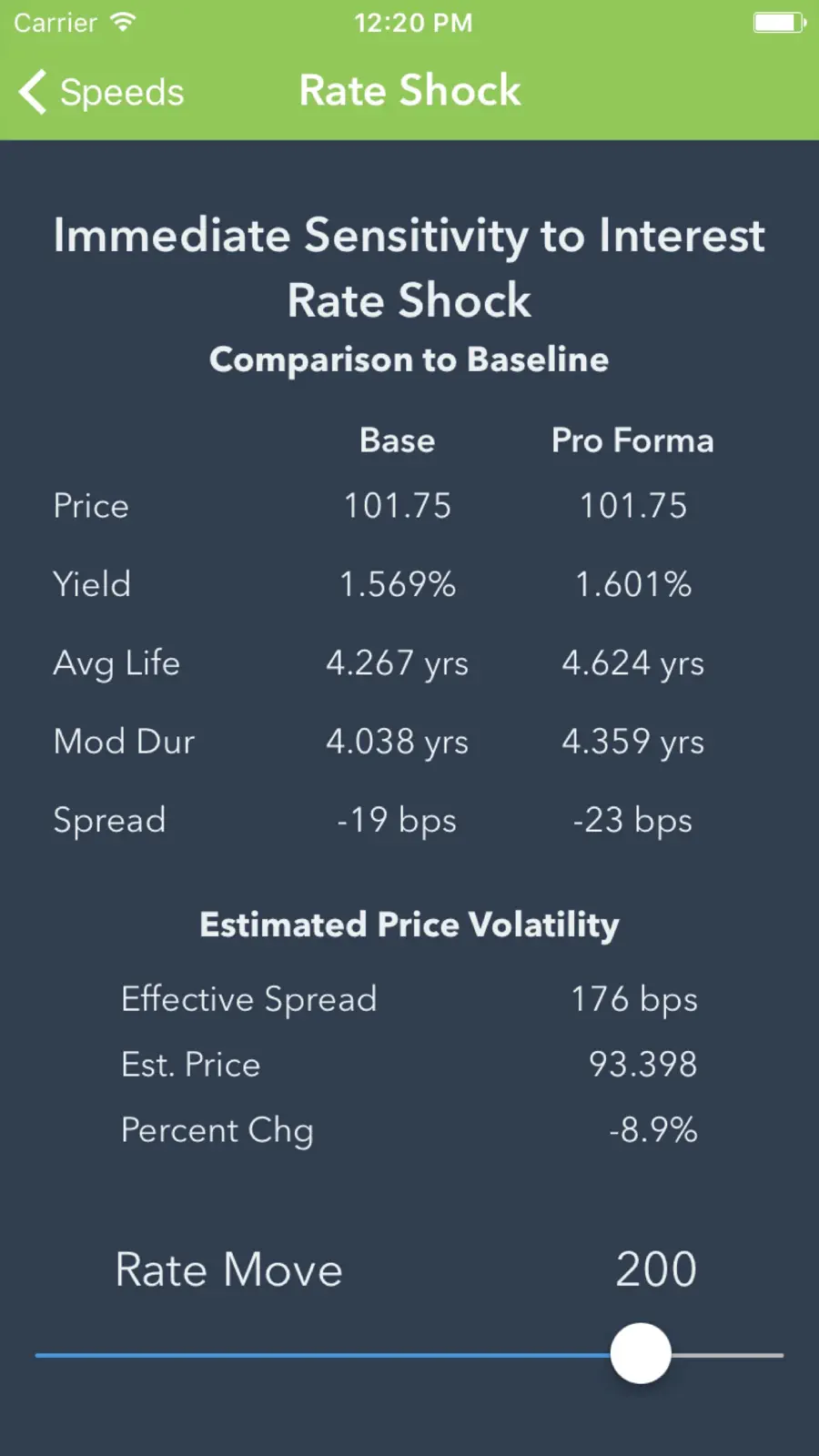Tap the back chevron icon
This screenshot has width=819, height=1456.
click(x=33, y=92)
